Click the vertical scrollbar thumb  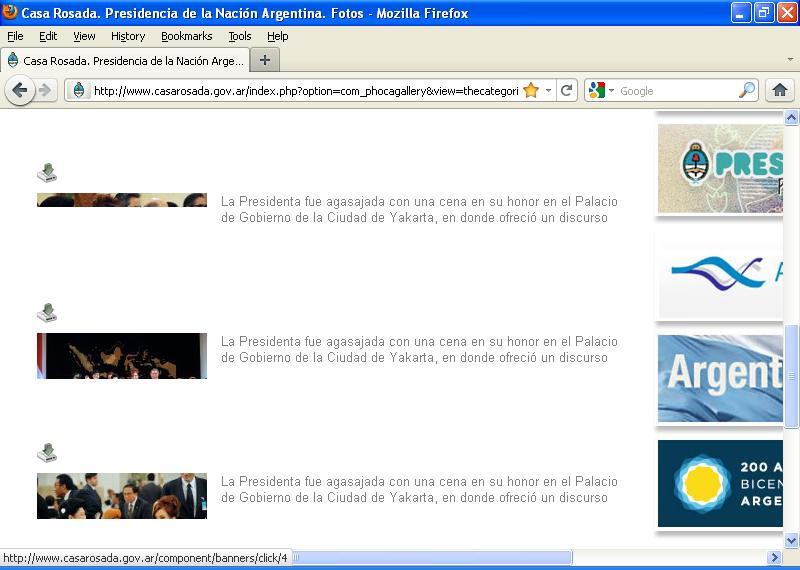(791, 376)
